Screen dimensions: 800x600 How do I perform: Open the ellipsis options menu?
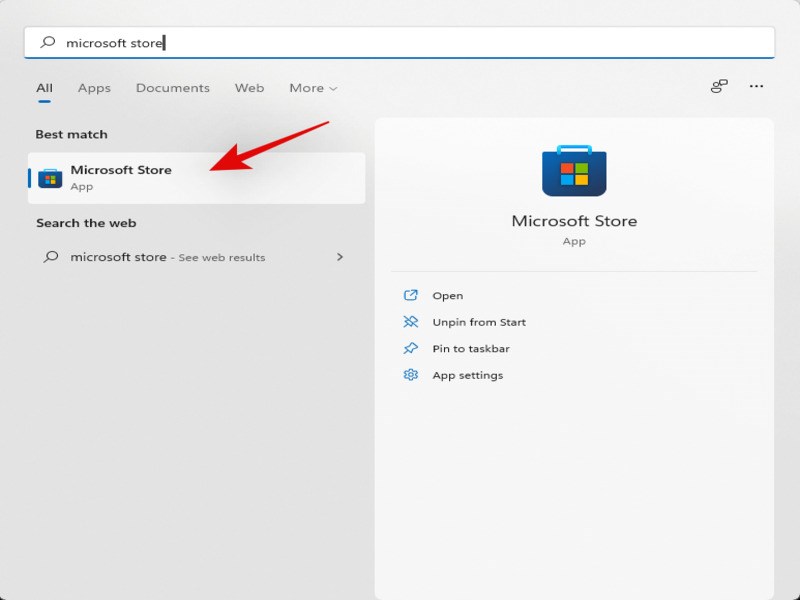pyautogui.click(x=756, y=87)
